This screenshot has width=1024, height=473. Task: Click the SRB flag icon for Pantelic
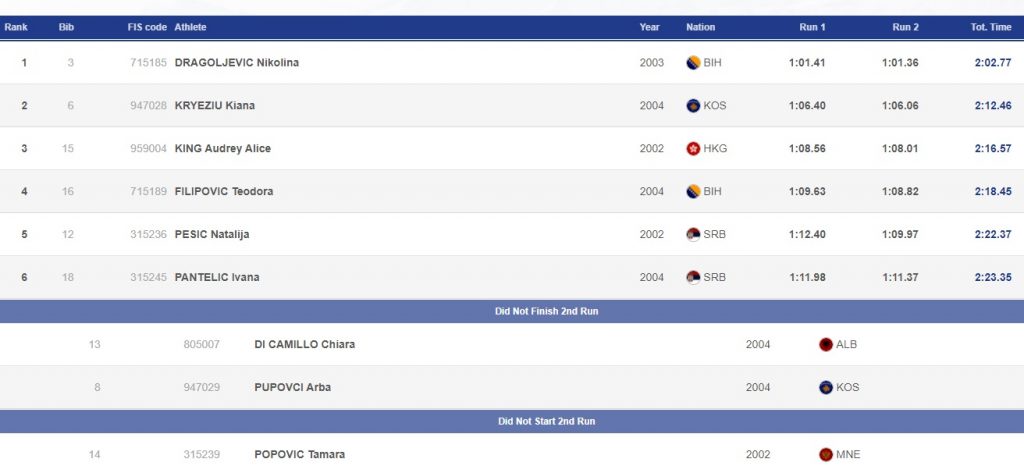coord(693,278)
